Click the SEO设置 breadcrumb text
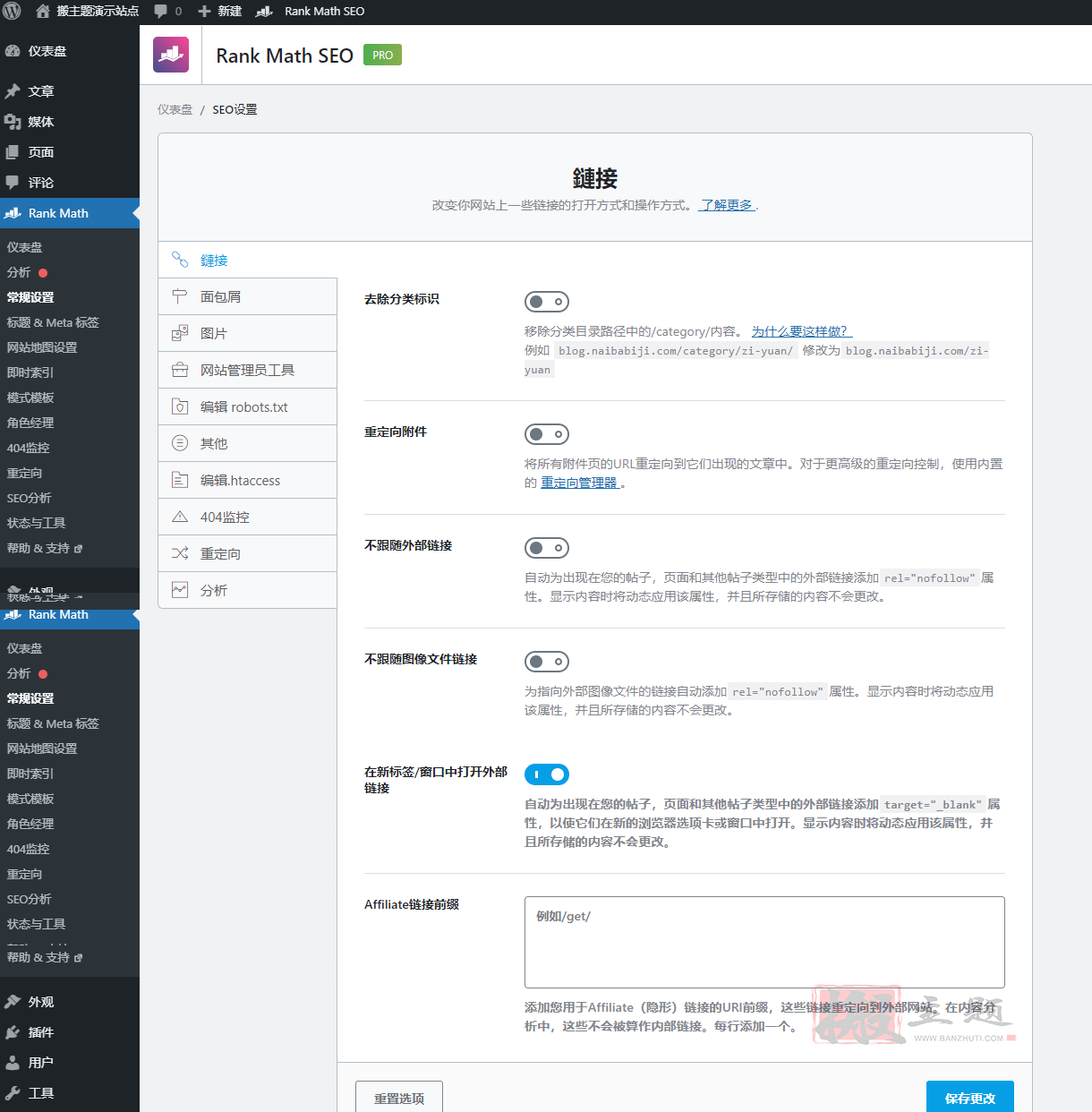Image resolution: width=1092 pixels, height=1112 pixels. click(235, 109)
